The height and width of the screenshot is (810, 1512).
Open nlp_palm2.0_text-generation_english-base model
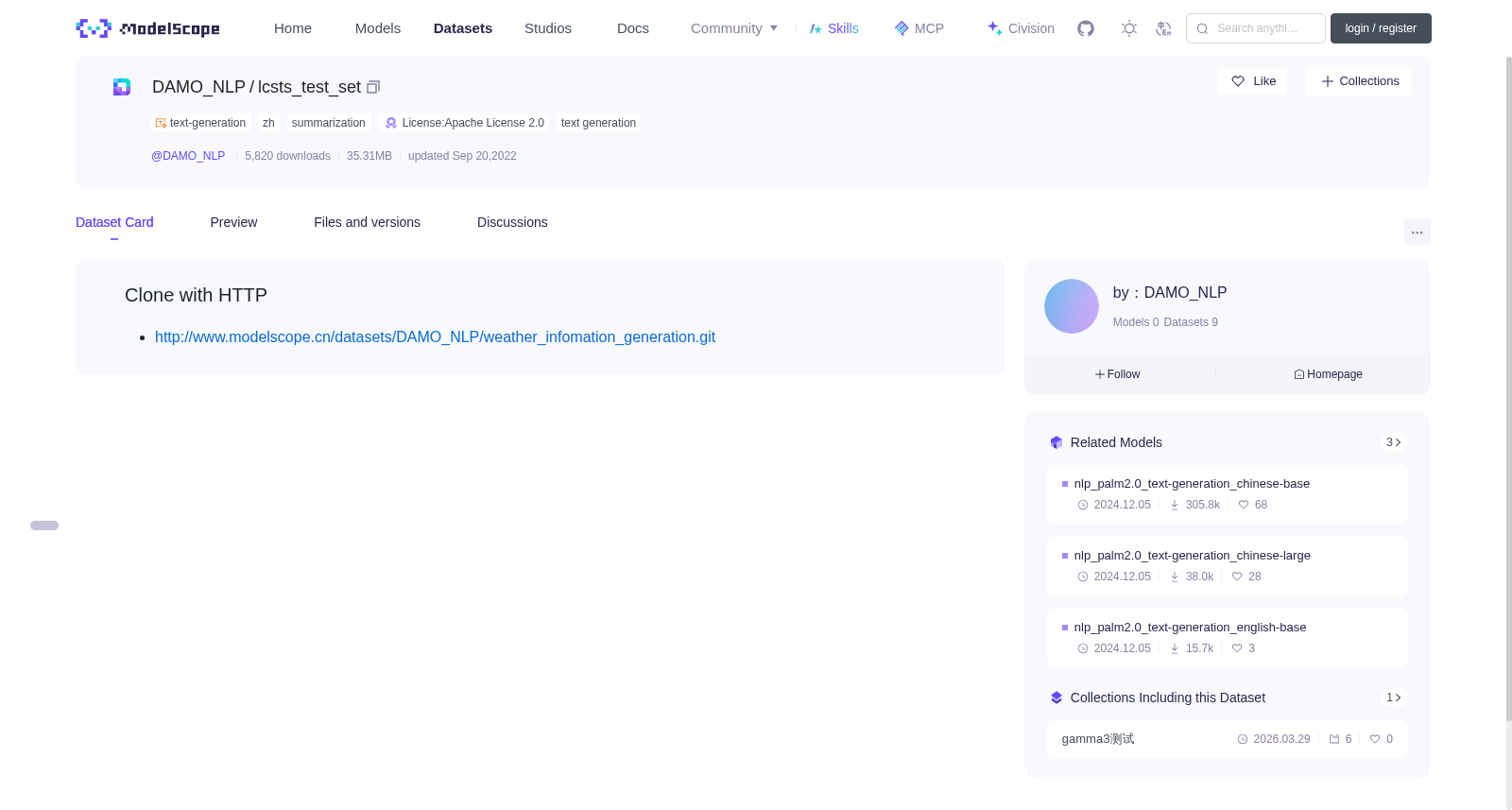[x=1191, y=628]
